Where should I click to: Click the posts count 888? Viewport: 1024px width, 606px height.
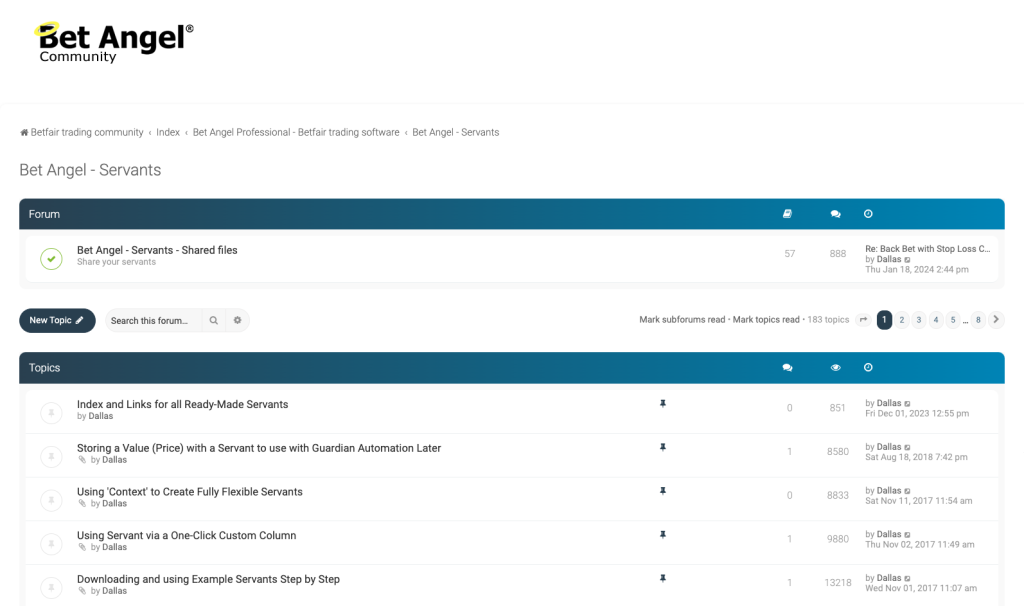point(838,253)
